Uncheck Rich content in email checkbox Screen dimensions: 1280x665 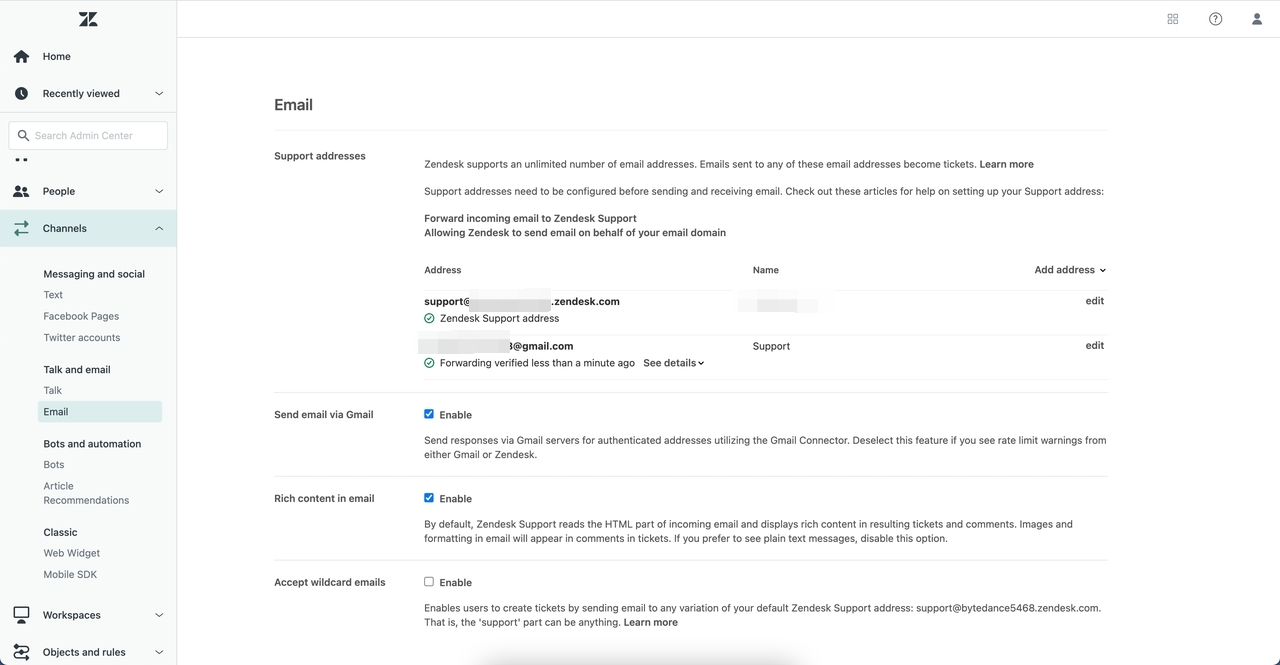[429, 498]
